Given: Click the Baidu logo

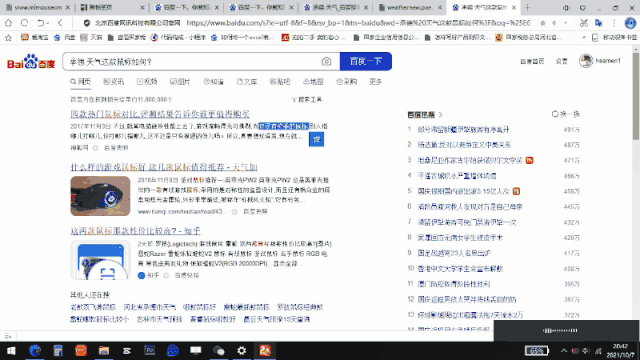Looking at the screenshot, I should (x=31, y=62).
